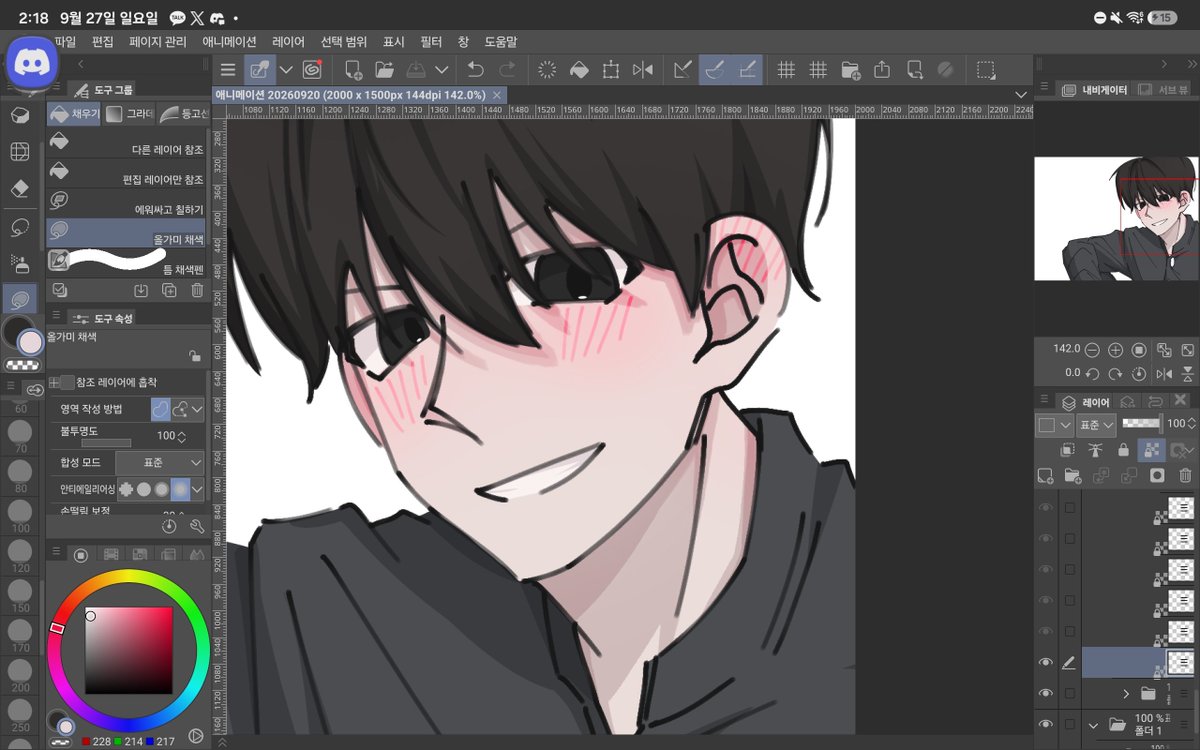This screenshot has height=750, width=1200.
Task: Open the 편집 menu
Action: click(102, 42)
